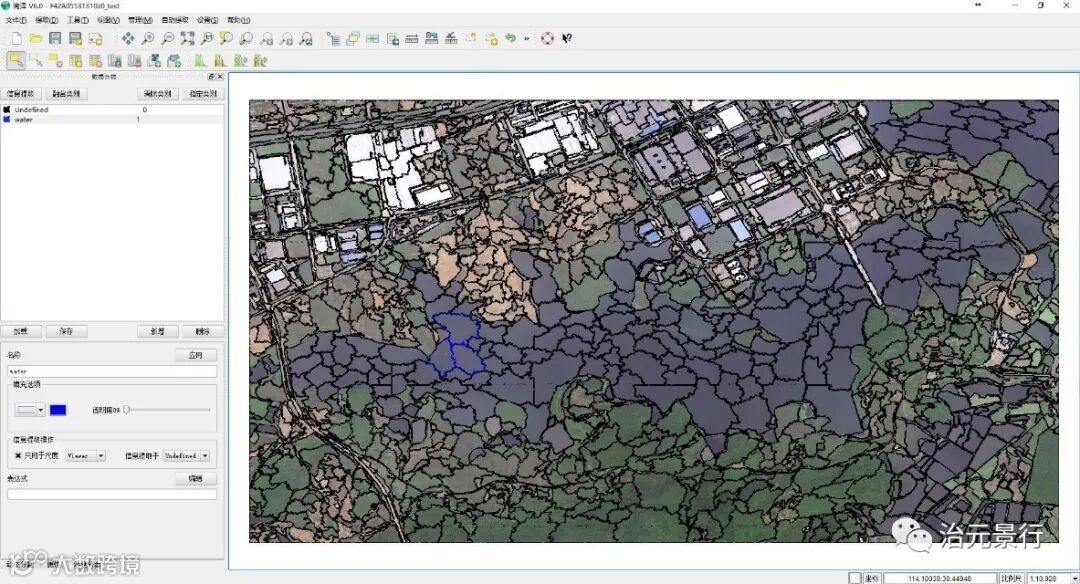Open the 管理(M) menu

click(x=140, y=20)
